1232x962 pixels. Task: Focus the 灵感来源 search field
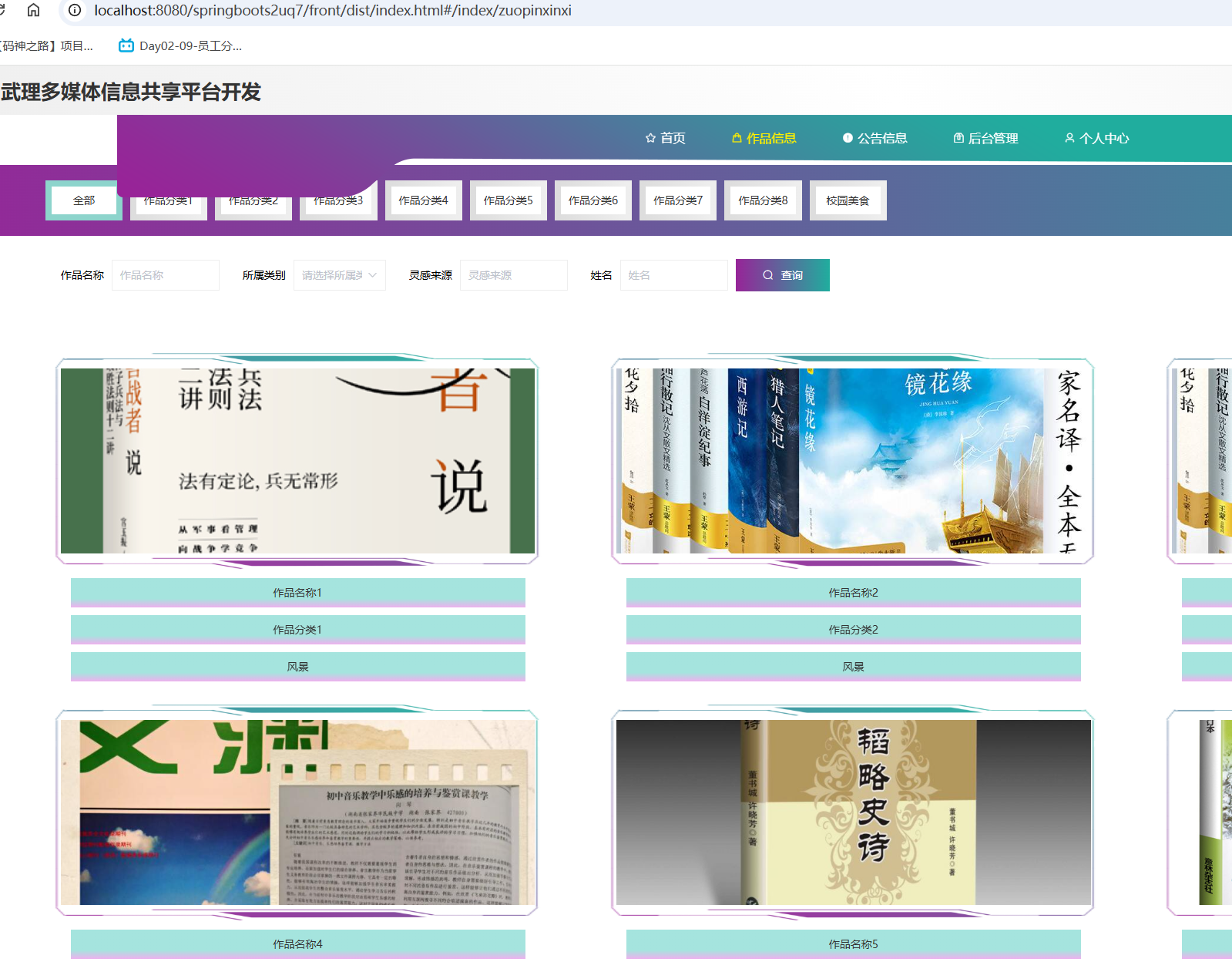tap(514, 275)
